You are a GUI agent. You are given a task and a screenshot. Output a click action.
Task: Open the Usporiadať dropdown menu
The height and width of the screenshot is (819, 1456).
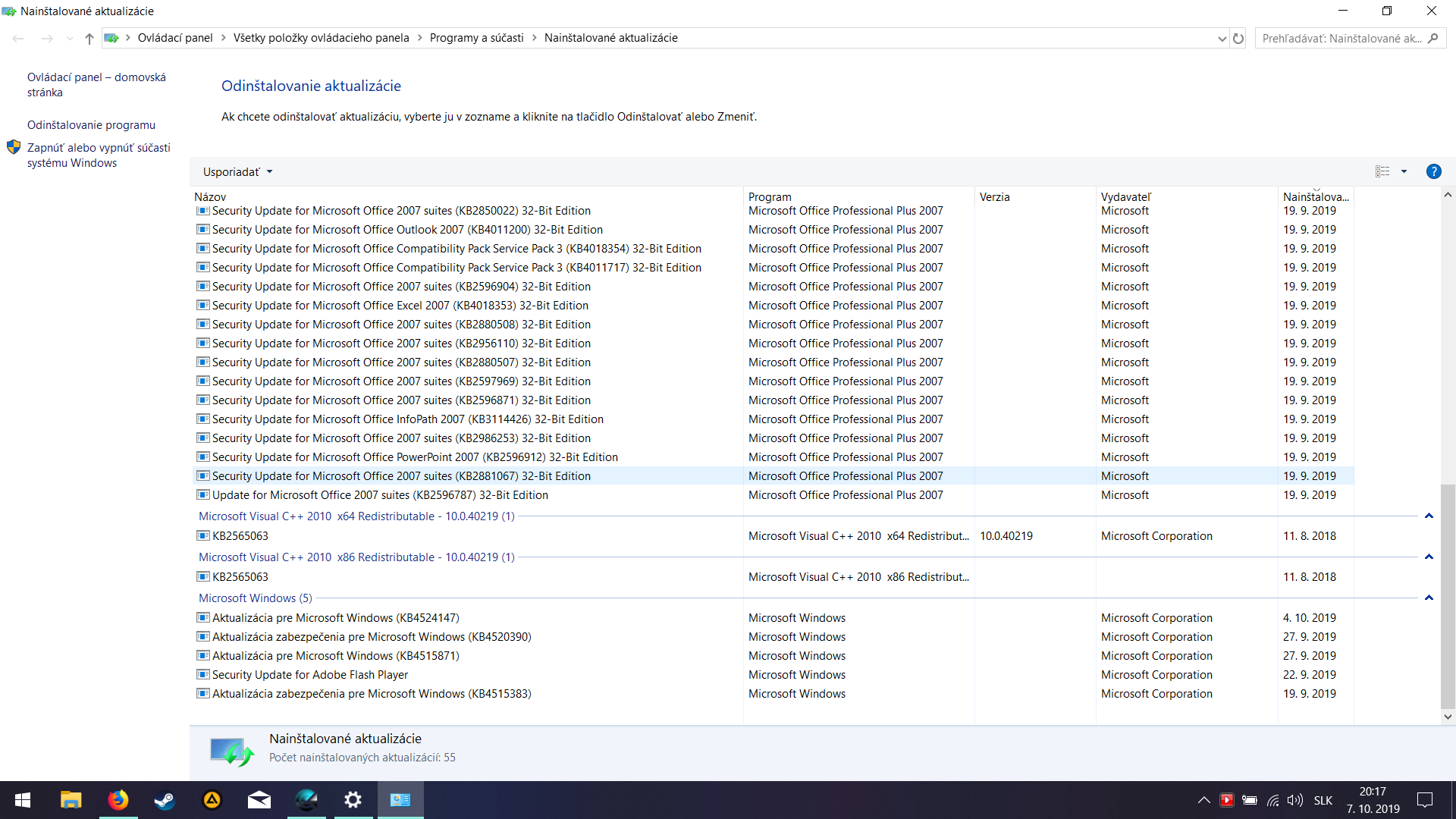237,172
